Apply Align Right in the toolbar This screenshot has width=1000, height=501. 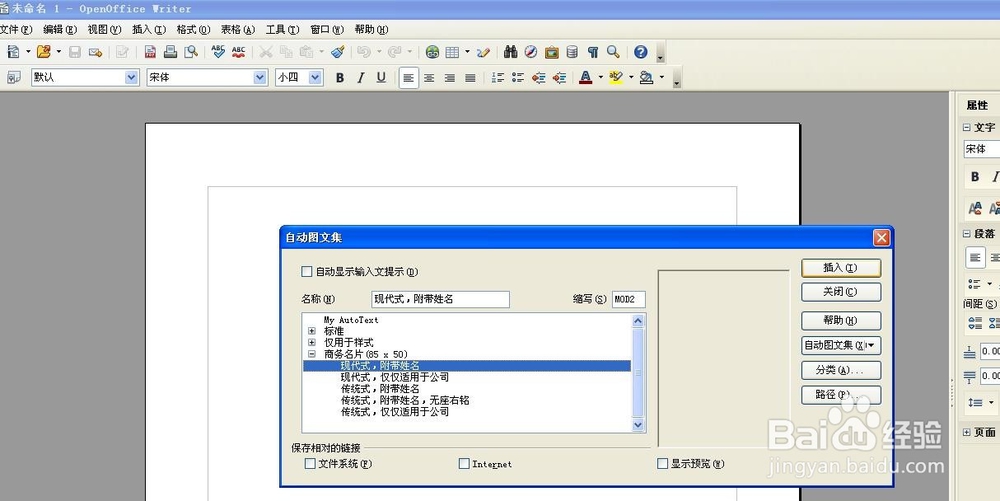(450, 78)
